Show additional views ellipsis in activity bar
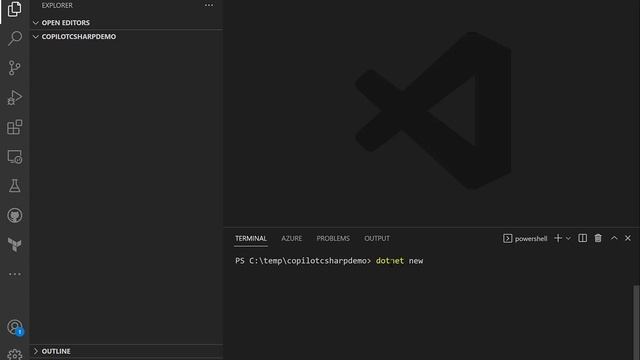Image resolution: width=640 pixels, height=360 pixels. click(x=15, y=274)
